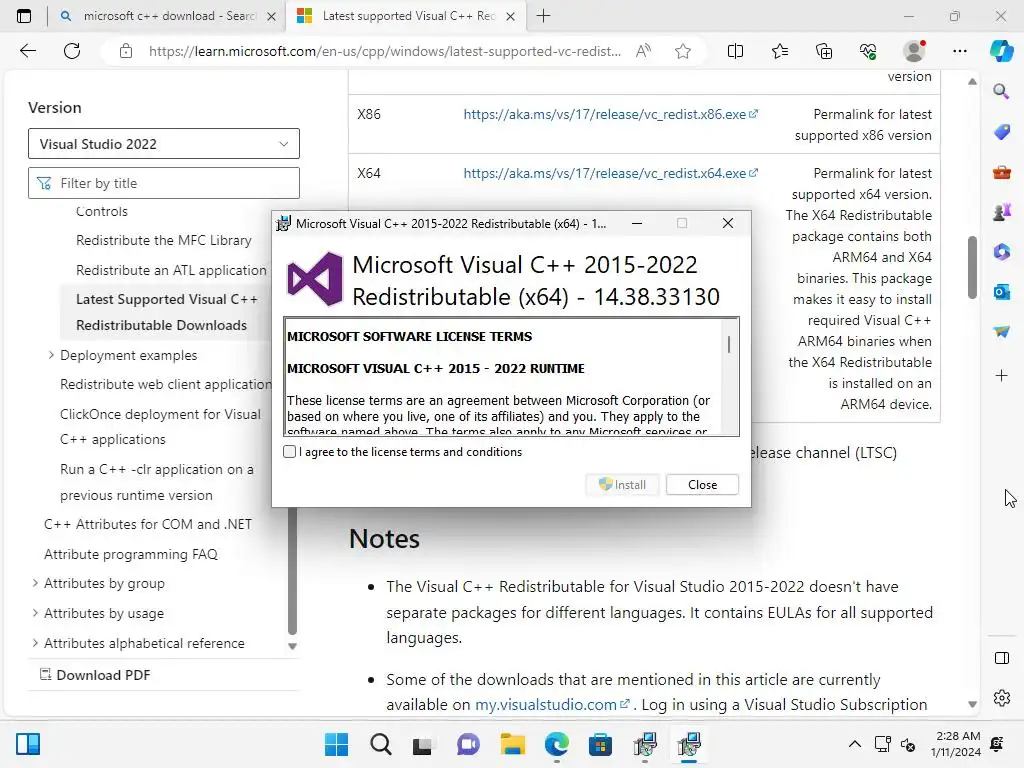The height and width of the screenshot is (768, 1024).
Task: Open Windows Start menu
Action: (336, 744)
